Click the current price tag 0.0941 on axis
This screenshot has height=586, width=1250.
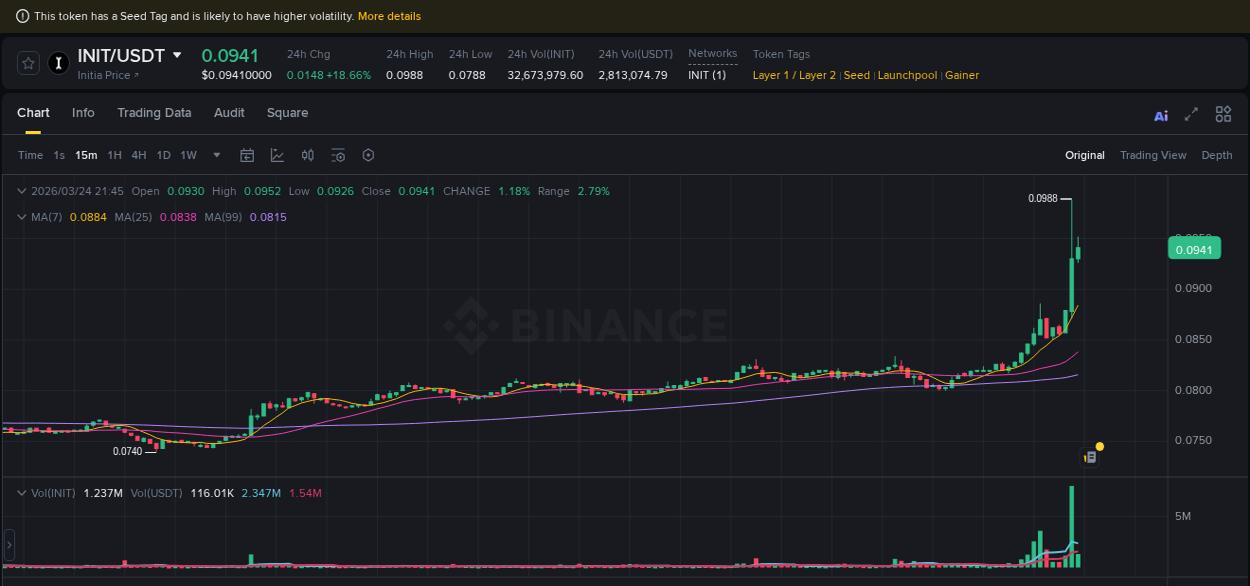tap(1194, 249)
